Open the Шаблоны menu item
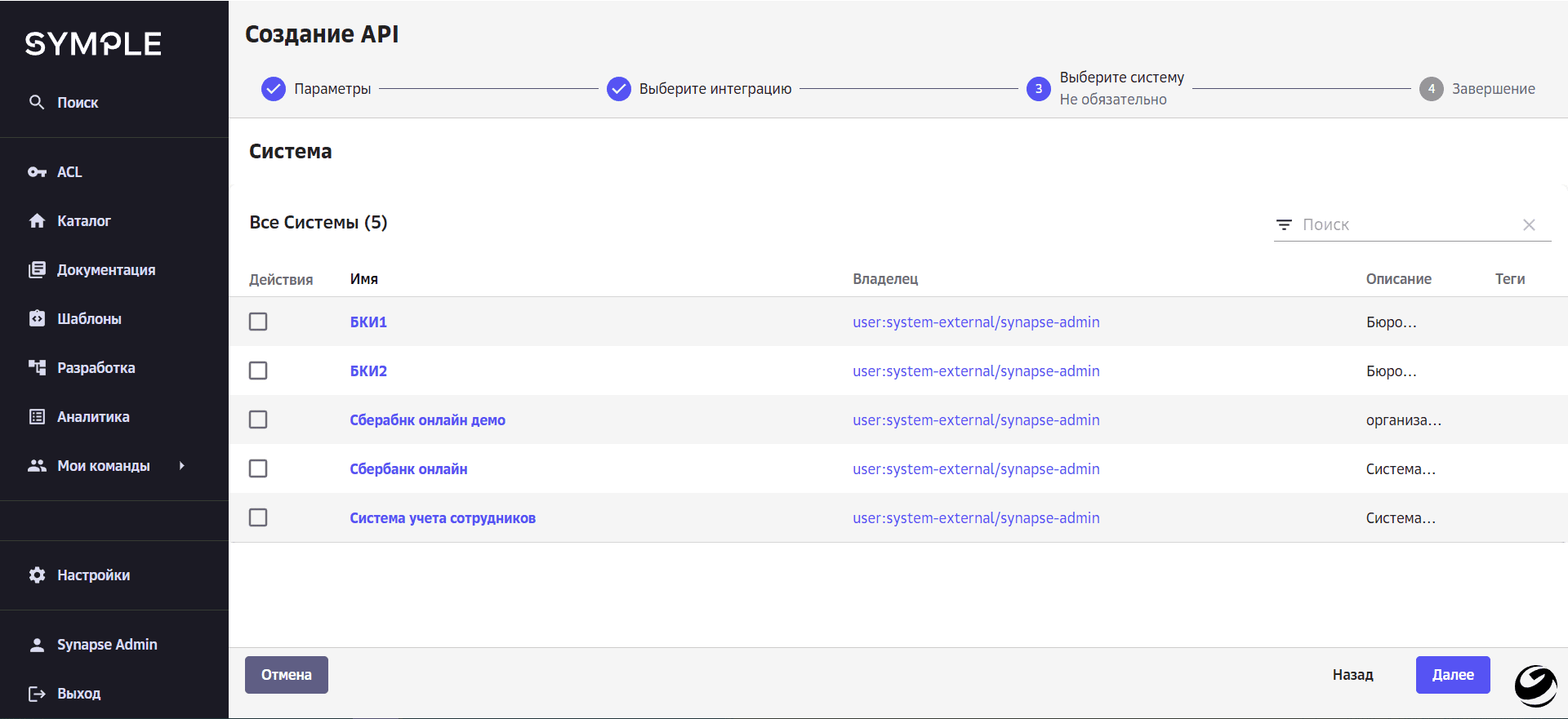Image resolution: width=1568 pixels, height=719 pixels. (x=89, y=319)
